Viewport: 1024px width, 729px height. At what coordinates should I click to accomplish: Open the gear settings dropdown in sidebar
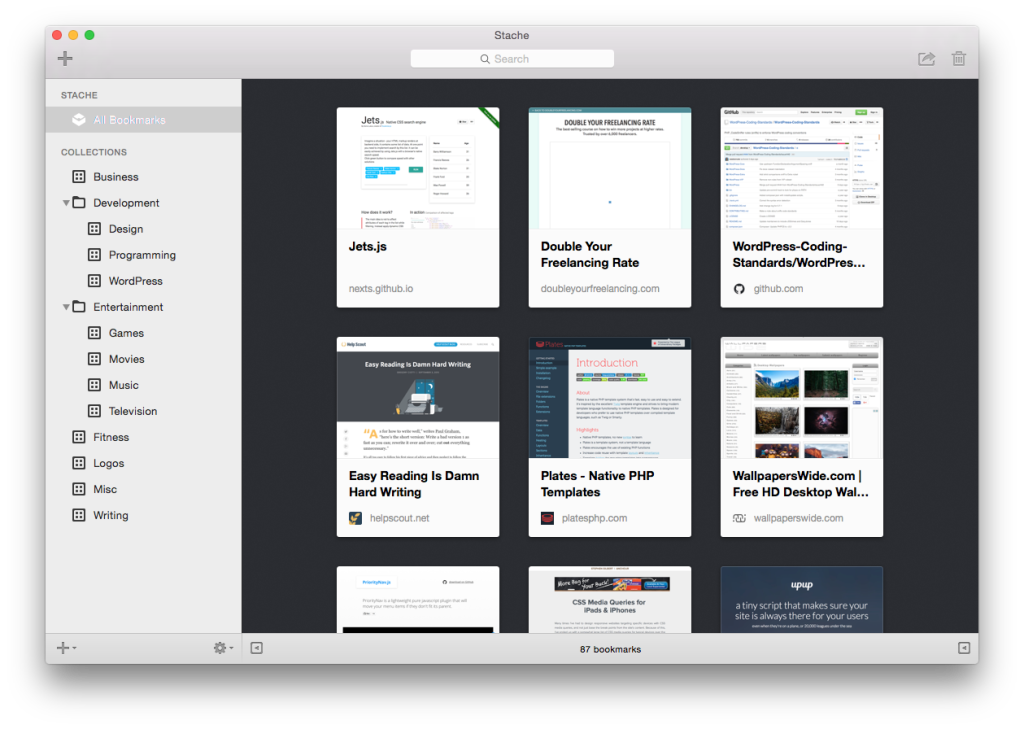223,648
